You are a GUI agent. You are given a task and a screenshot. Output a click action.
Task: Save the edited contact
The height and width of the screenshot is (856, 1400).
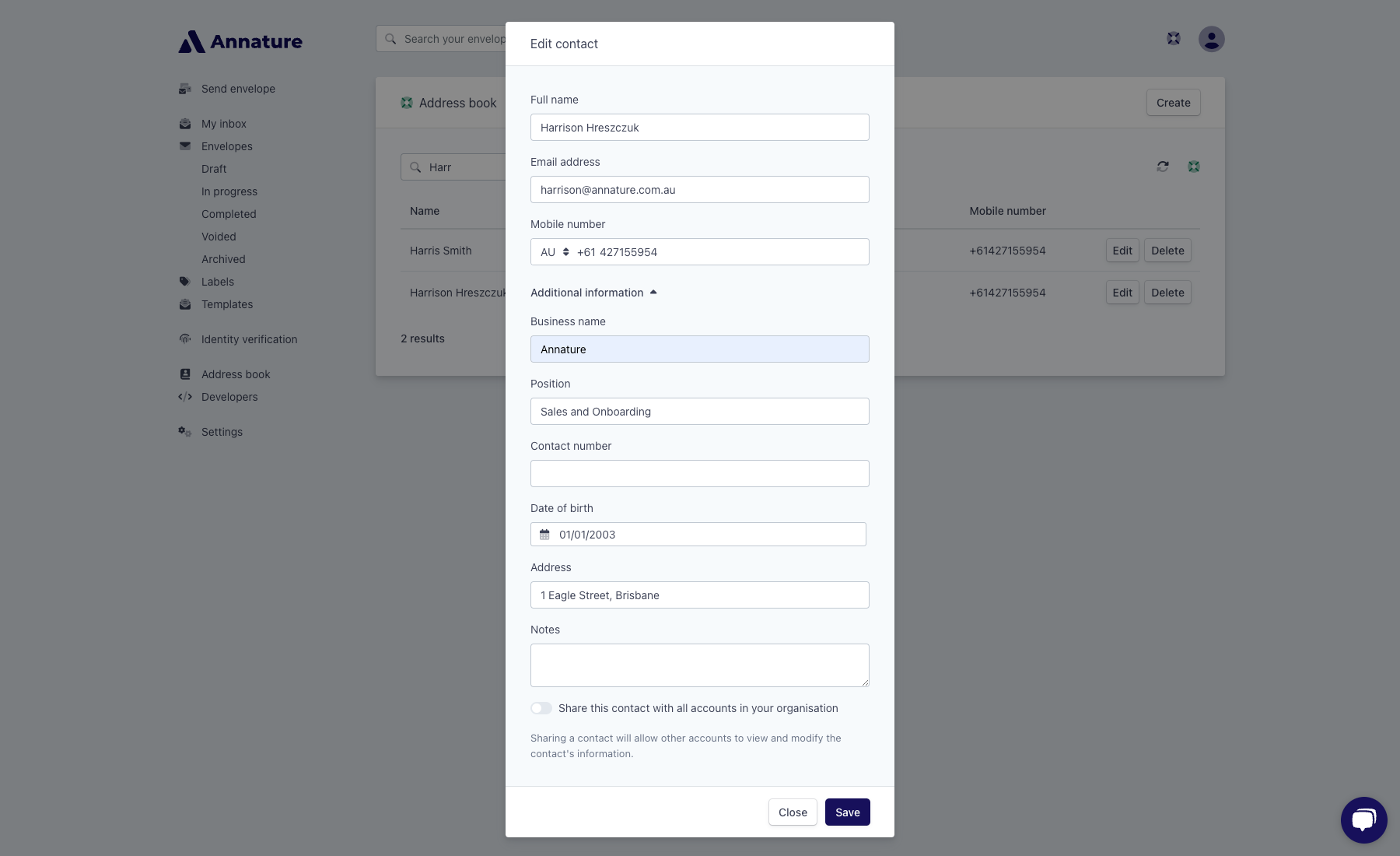point(847,812)
